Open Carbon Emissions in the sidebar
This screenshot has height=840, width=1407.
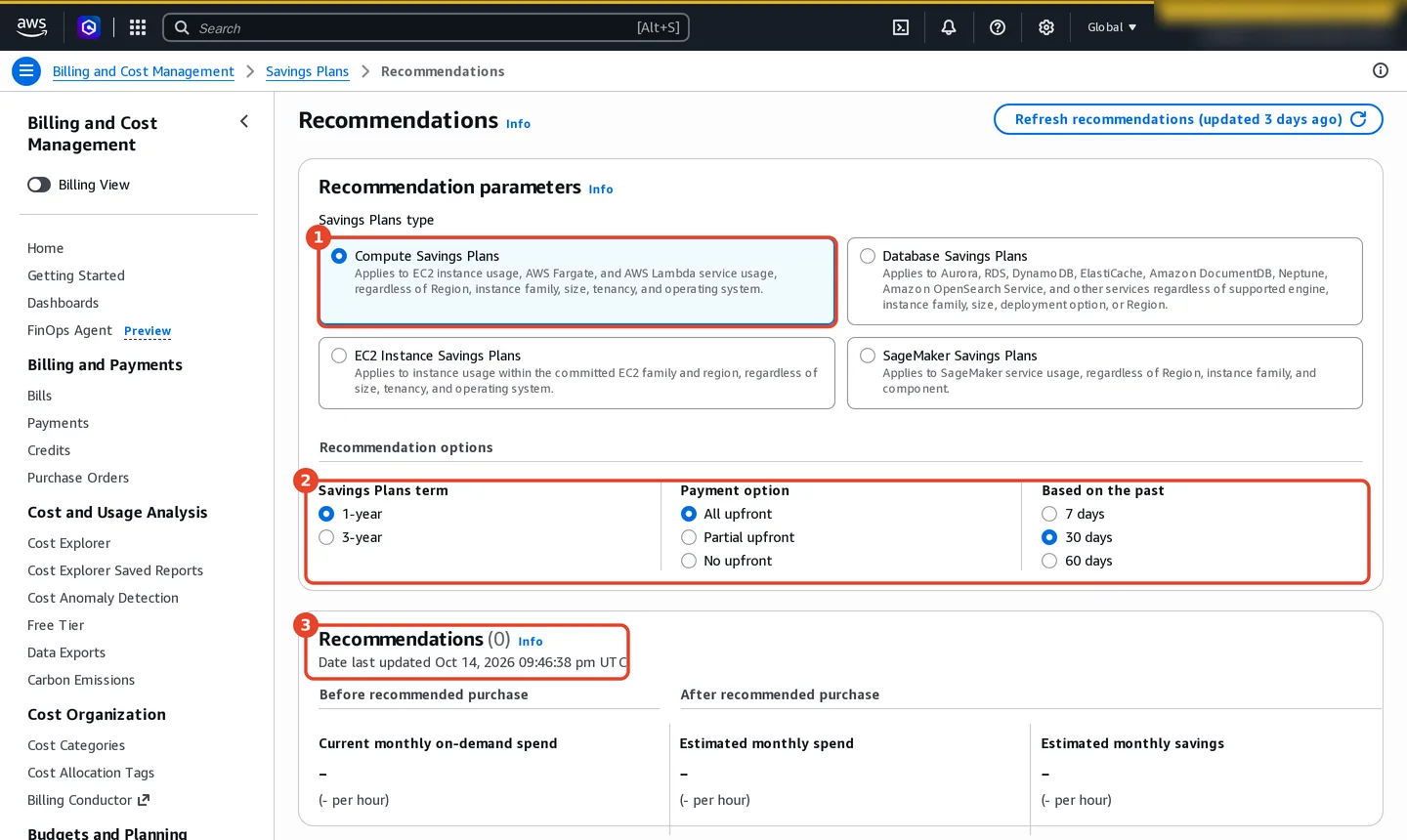pos(81,680)
